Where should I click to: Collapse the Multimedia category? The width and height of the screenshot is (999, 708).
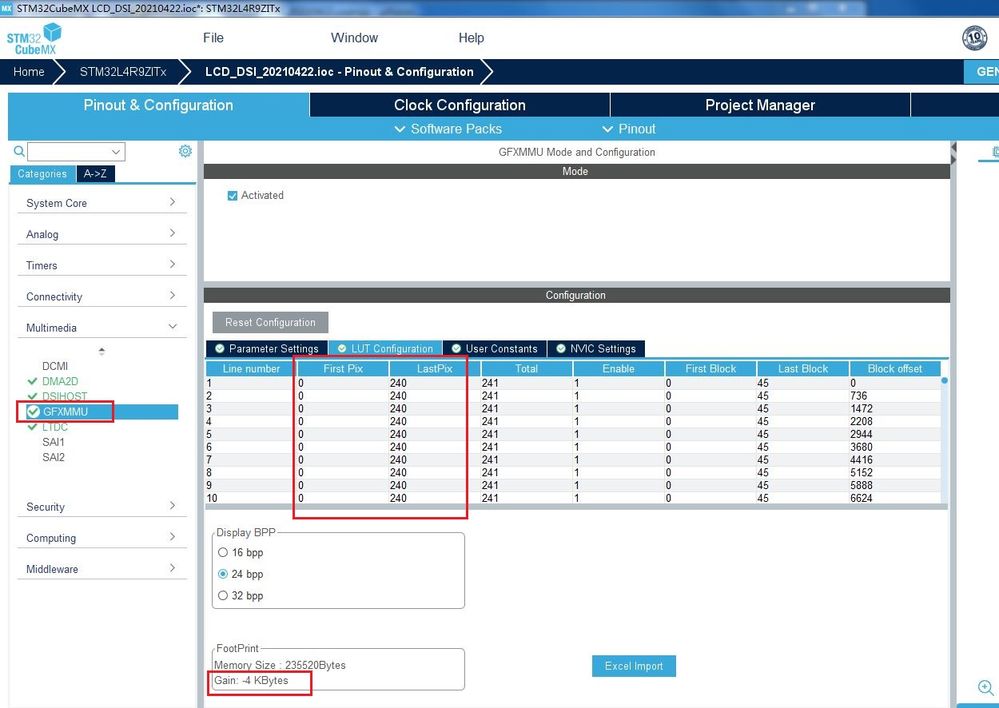pyautogui.click(x=101, y=328)
